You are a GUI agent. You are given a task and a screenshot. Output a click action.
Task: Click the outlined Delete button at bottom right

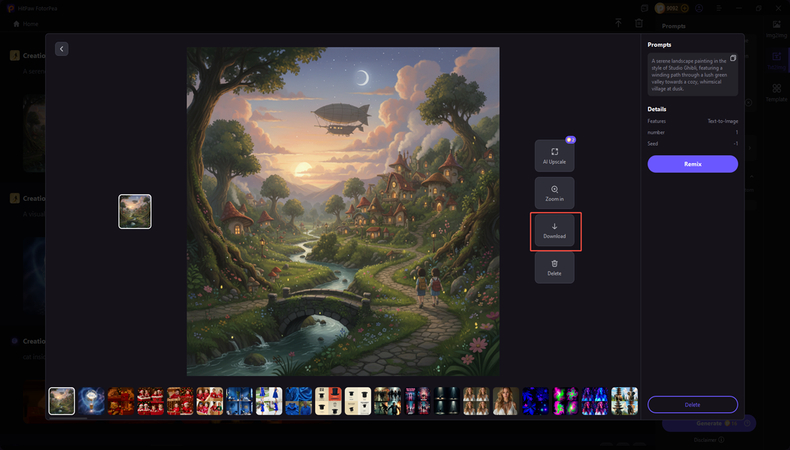click(692, 405)
